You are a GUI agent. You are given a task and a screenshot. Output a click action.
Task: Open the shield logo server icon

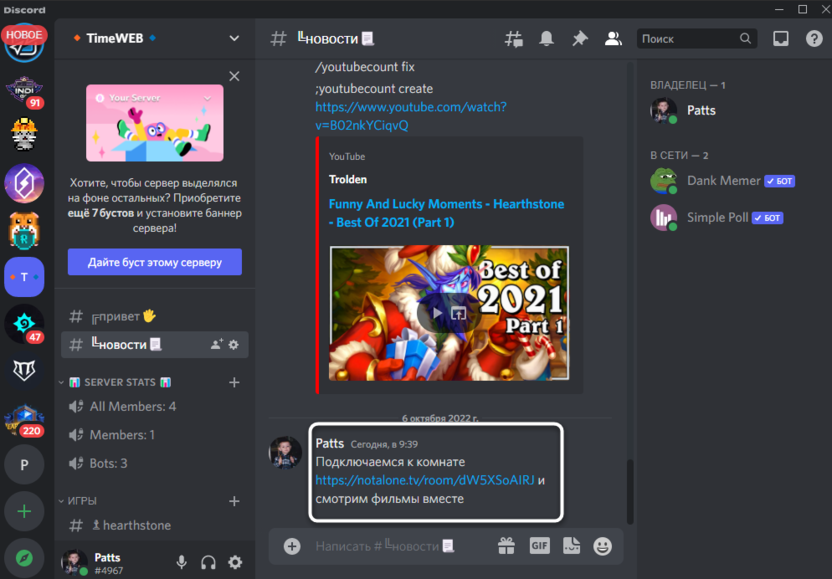coord(24,370)
